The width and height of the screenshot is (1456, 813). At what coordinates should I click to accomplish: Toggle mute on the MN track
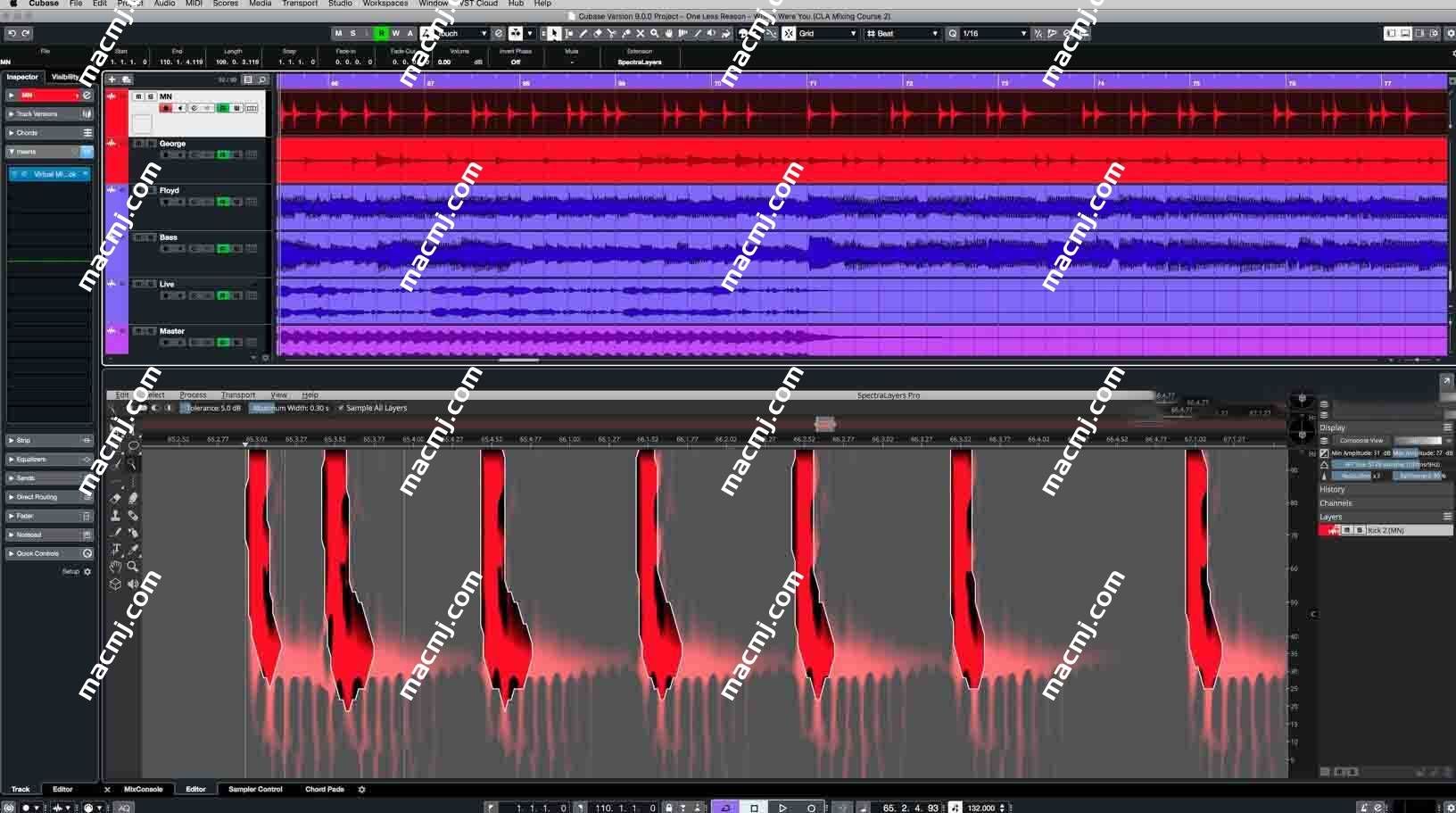(138, 96)
